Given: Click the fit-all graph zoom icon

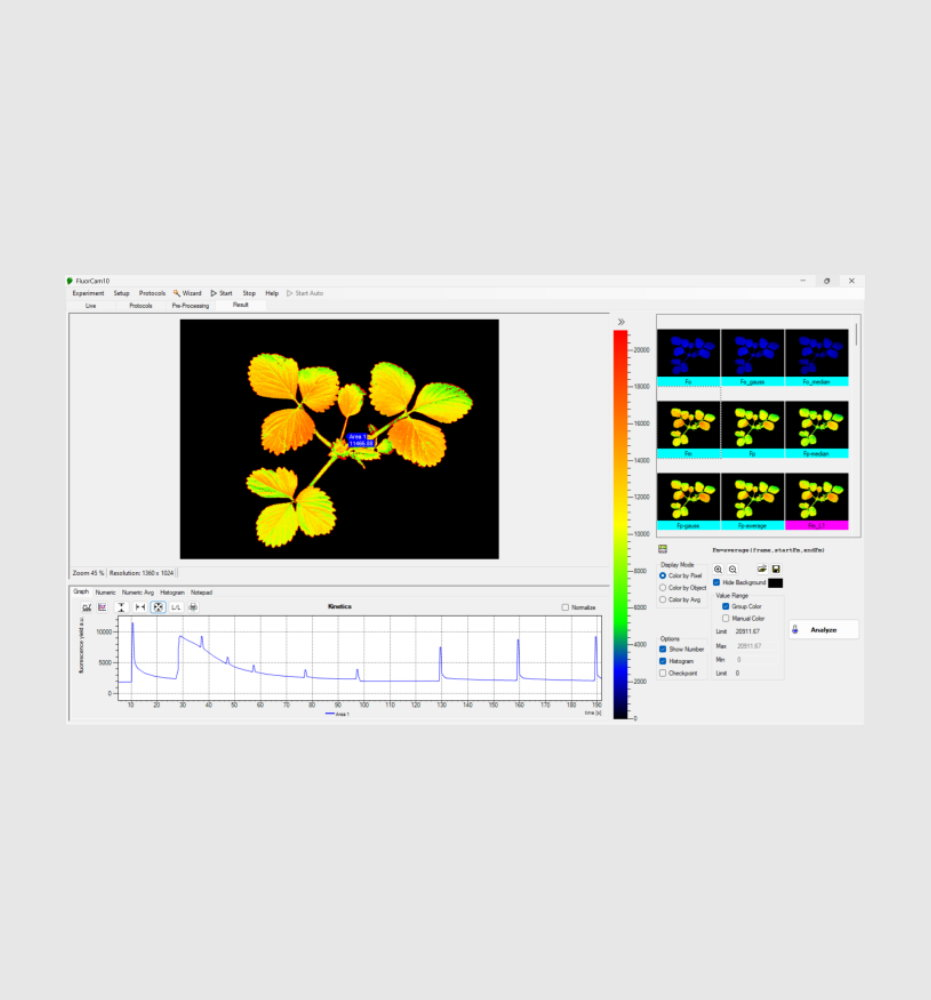Looking at the screenshot, I should pos(158,607).
